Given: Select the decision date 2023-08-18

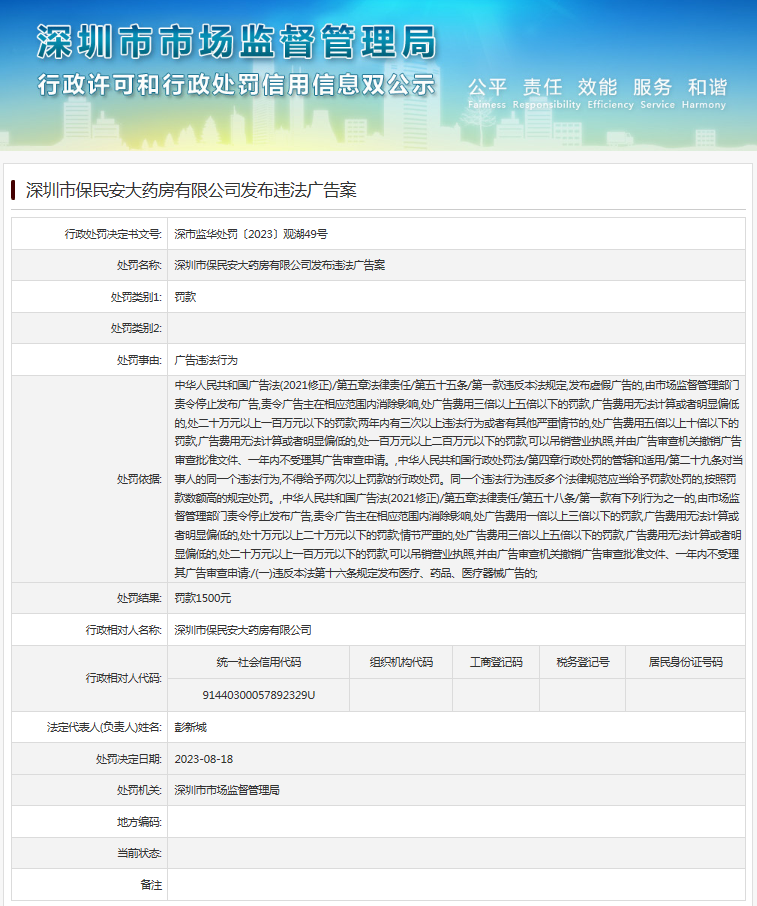Looking at the screenshot, I should 203,759.
